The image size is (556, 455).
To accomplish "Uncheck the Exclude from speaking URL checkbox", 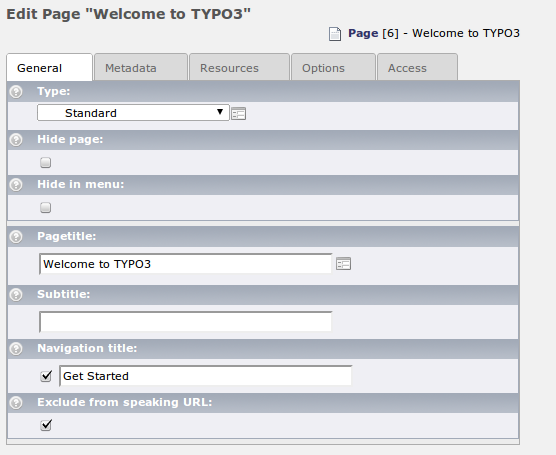I will (46, 425).
